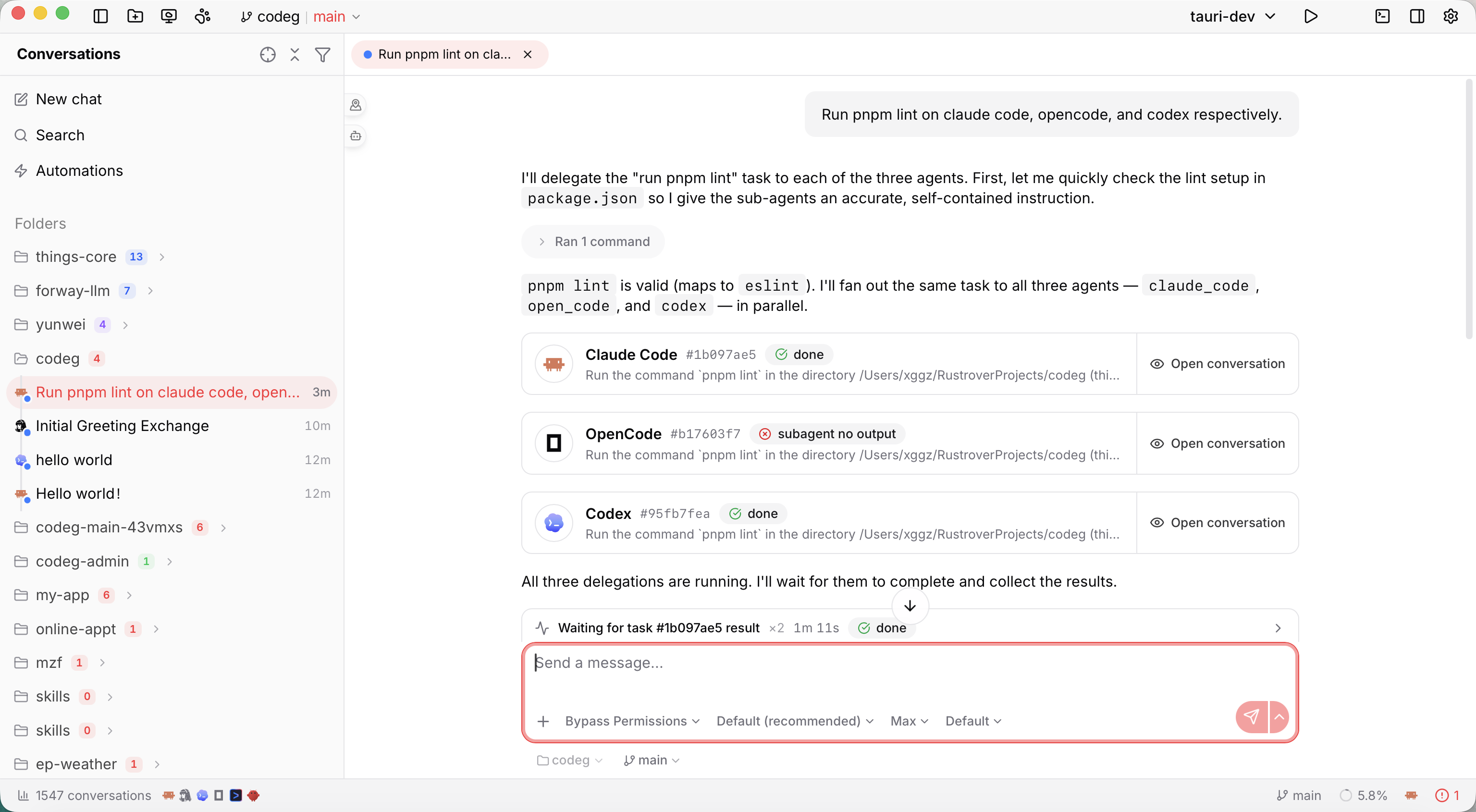Screen dimensions: 1476x812
Task: Jump to latest with the down arrow button
Action: [910, 606]
